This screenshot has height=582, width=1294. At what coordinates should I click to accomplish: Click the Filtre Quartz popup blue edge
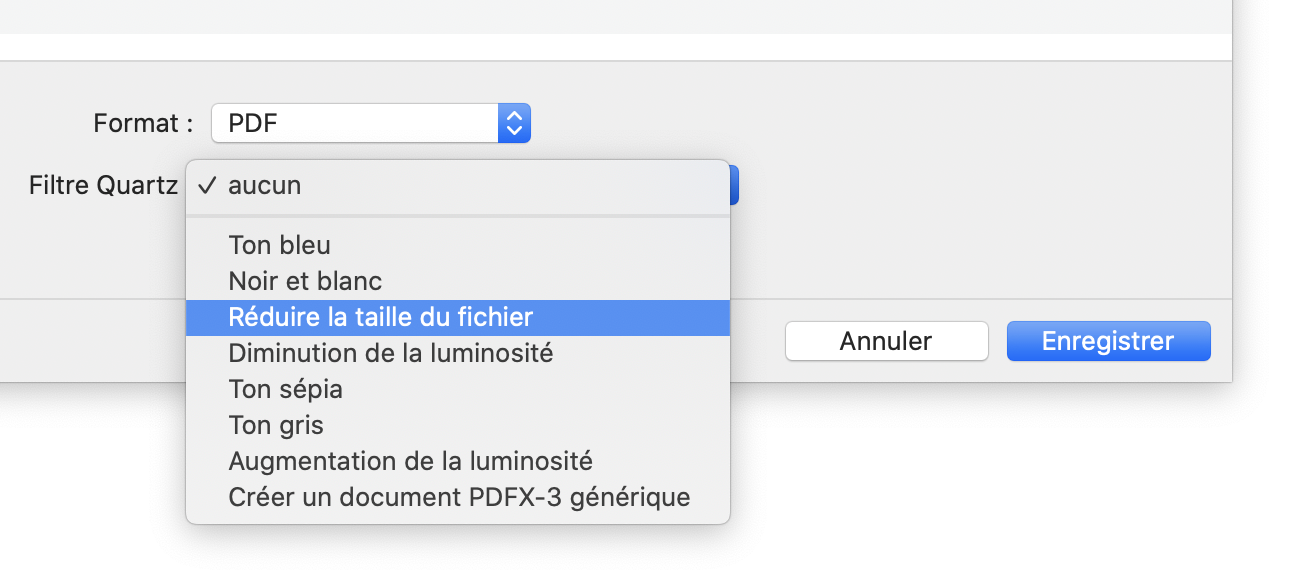tap(735, 185)
